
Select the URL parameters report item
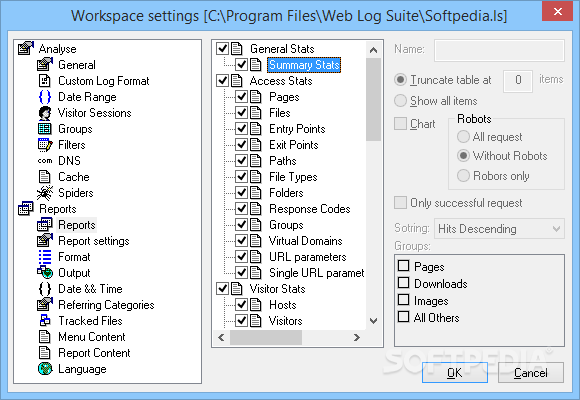(x=308, y=257)
